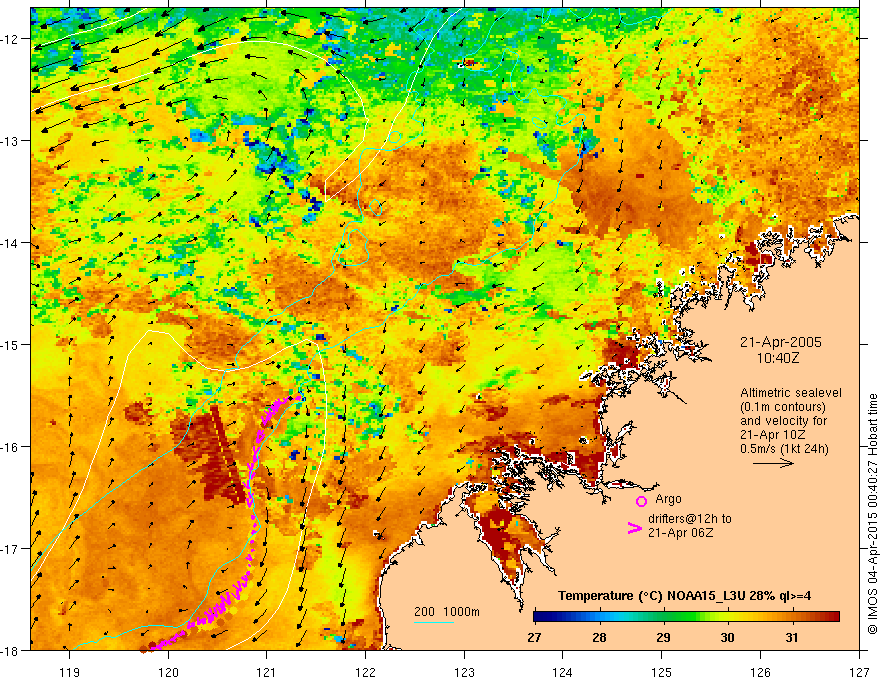Click the dark red end of the color bar
This screenshot has height=680, width=880.
(x=834, y=617)
